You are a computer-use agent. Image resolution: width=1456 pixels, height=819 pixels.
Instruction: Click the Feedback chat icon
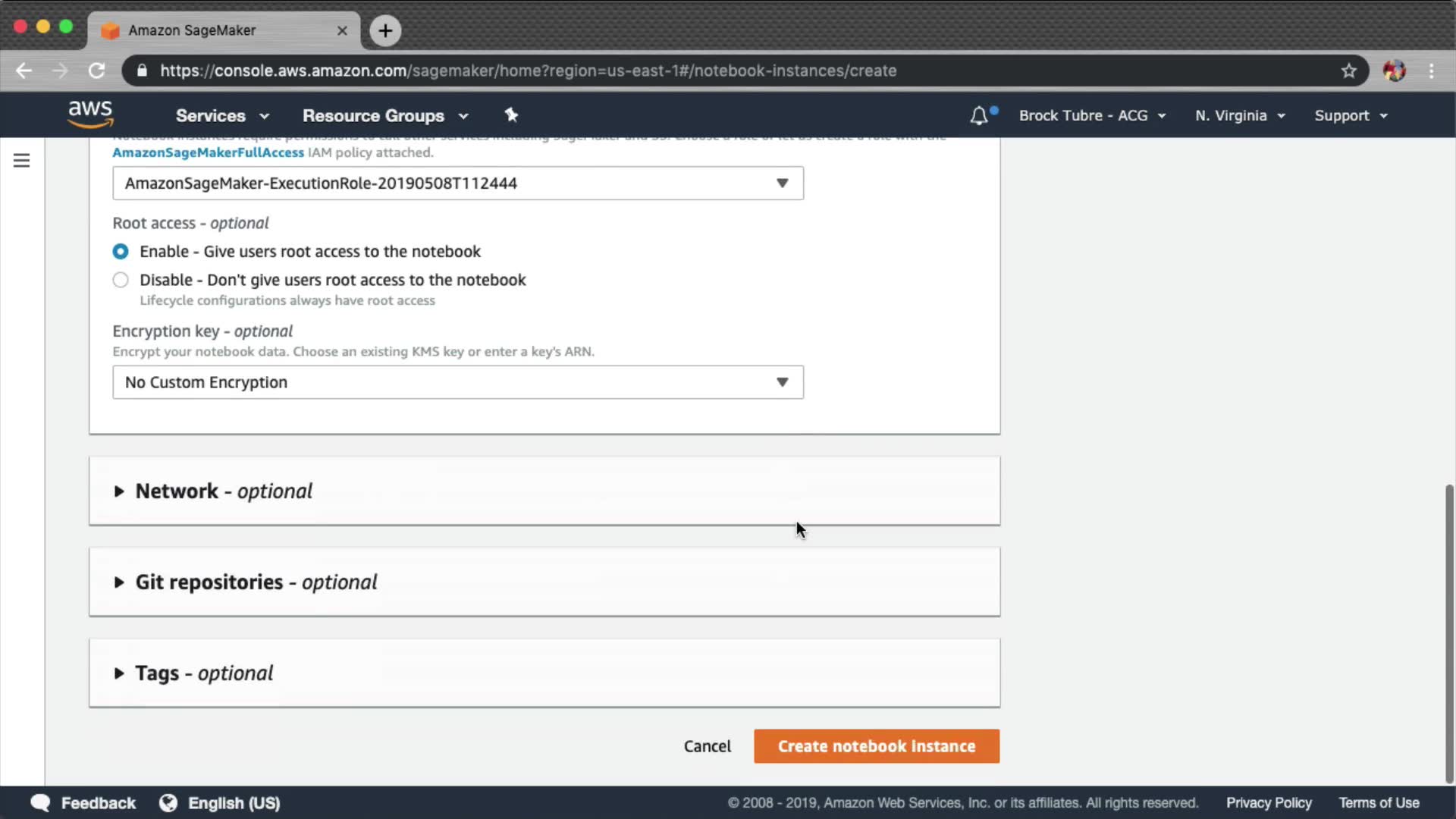pyautogui.click(x=40, y=802)
